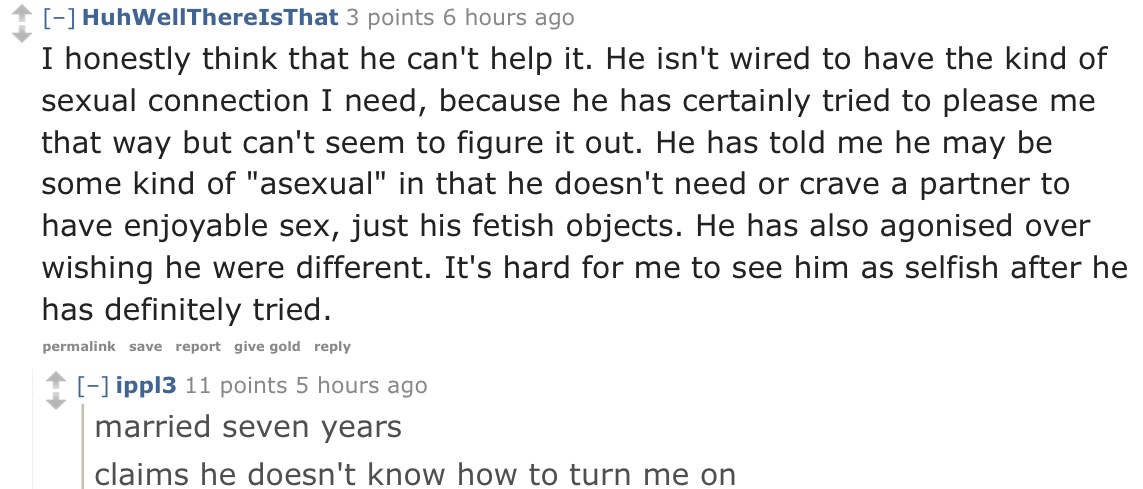
Task: Click the '11 points' score on ippl3's comment
Action: click(x=236, y=385)
